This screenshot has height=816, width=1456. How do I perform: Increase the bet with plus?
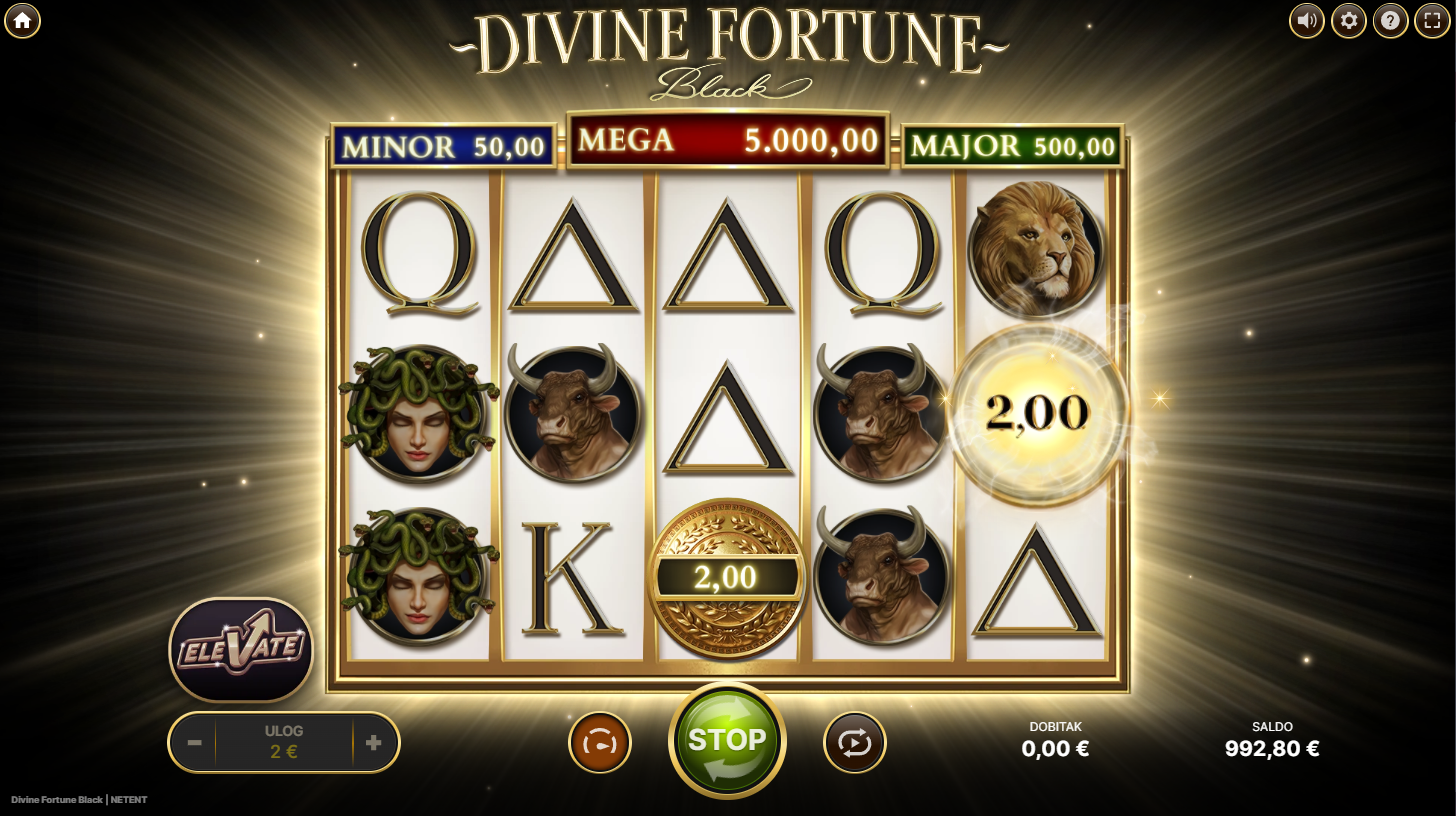(x=374, y=743)
